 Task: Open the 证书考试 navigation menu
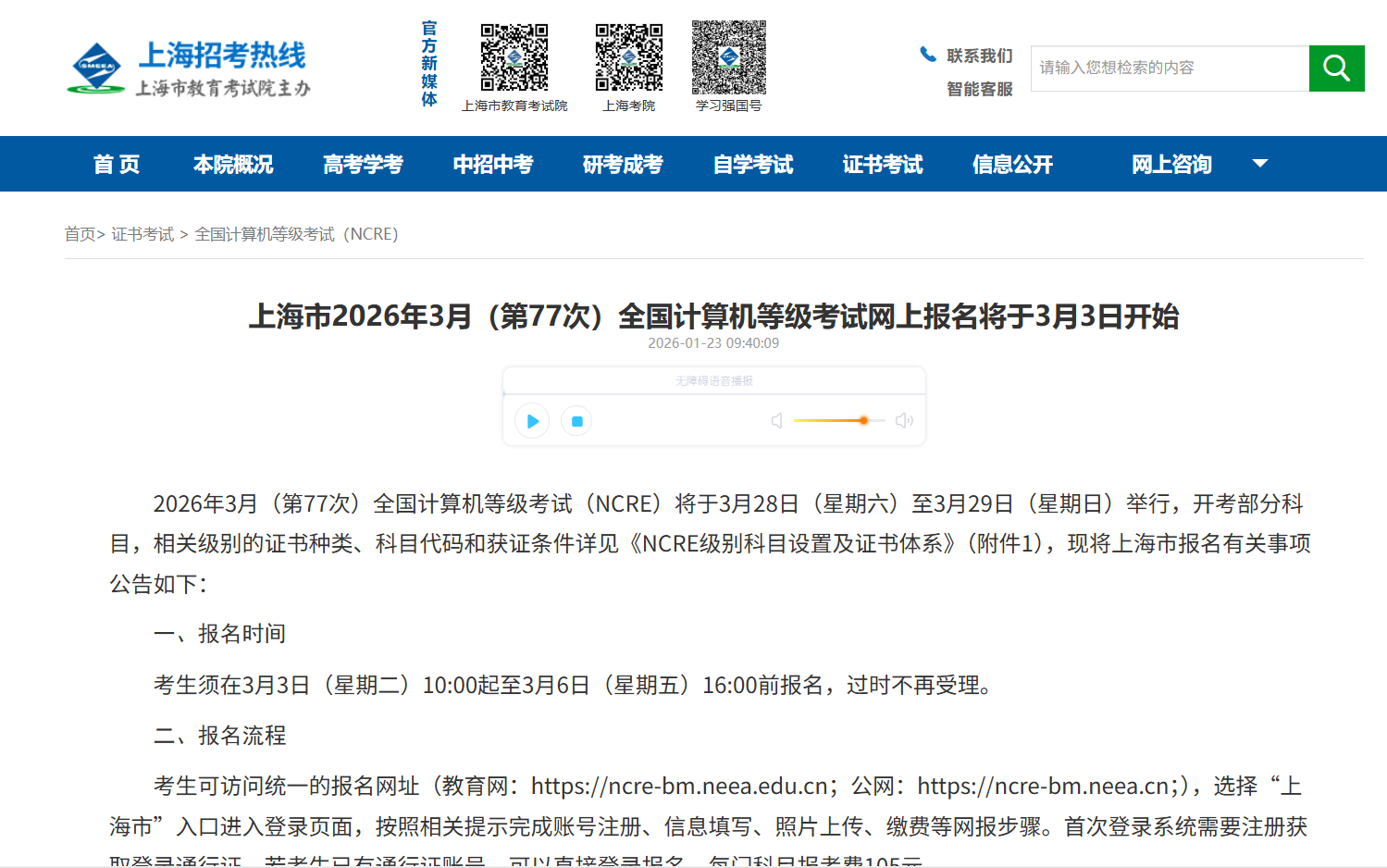882,165
